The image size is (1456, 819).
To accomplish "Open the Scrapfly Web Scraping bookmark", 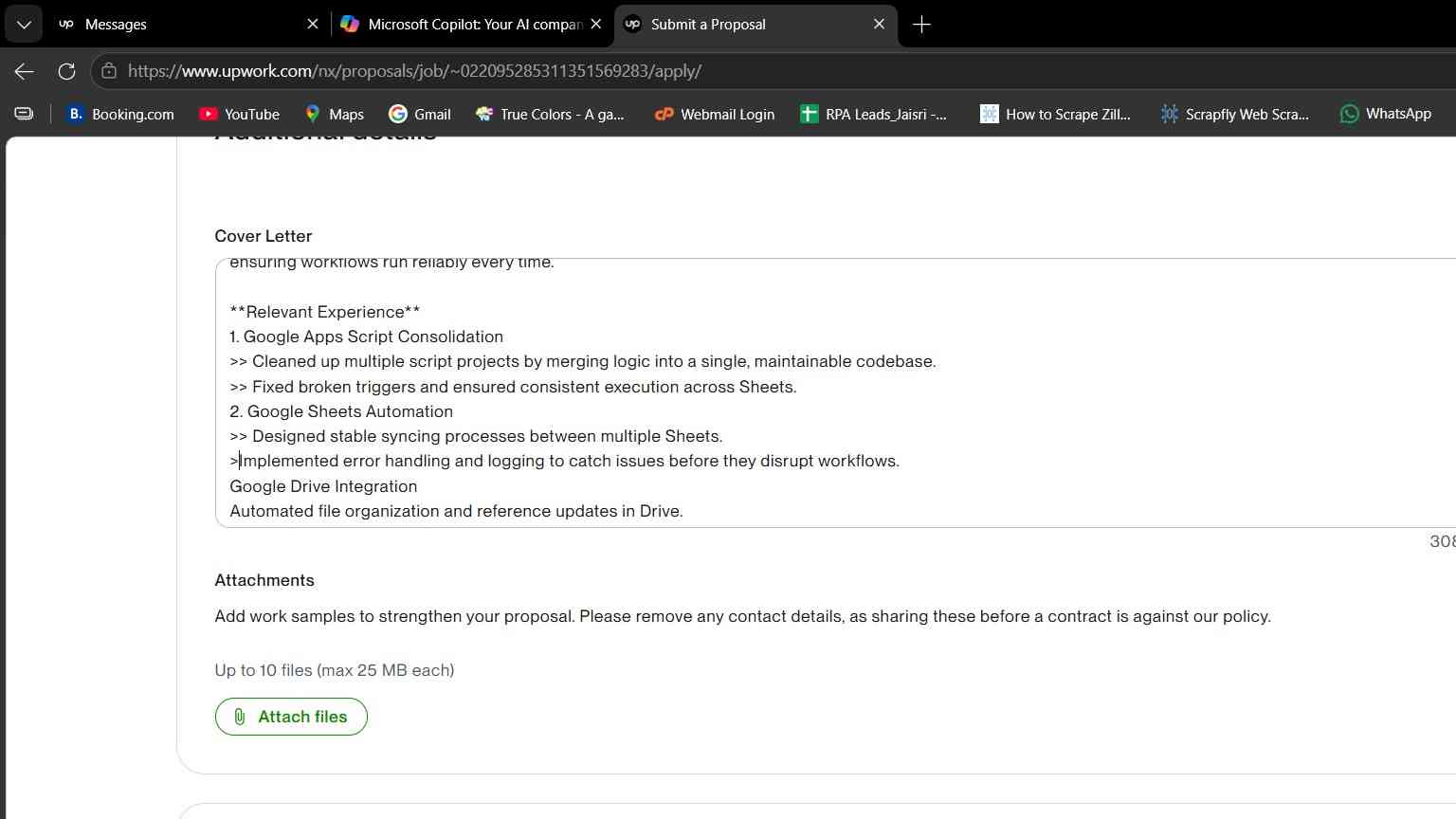I will point(1234,114).
